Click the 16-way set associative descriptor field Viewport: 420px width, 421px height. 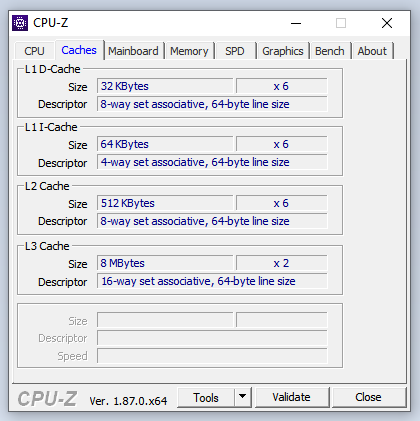(x=212, y=281)
